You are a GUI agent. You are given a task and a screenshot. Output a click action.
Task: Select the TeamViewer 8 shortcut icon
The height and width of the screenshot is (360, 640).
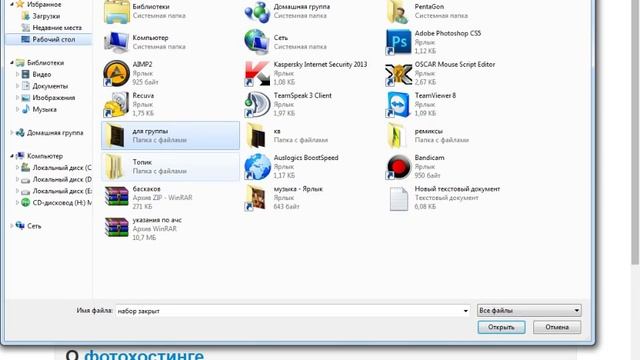pyautogui.click(x=398, y=104)
